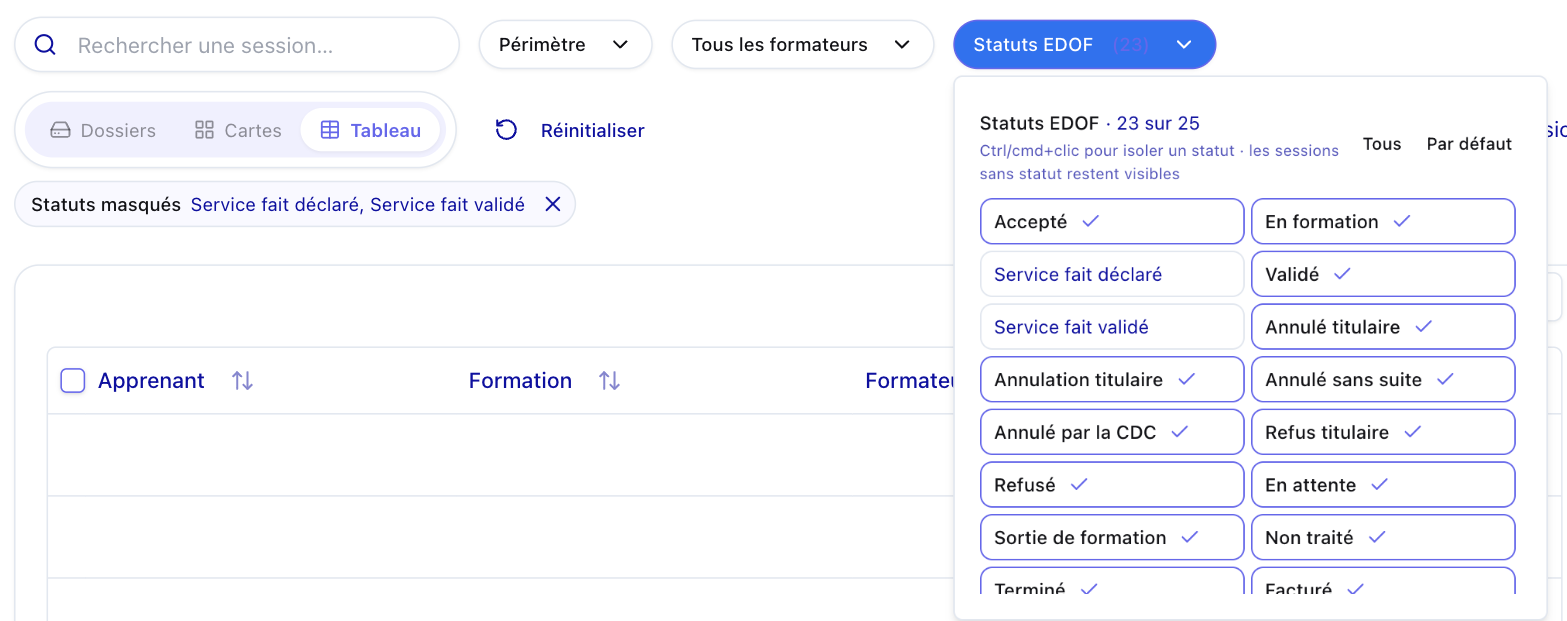
Task: Click the chevron in the Périmètre dropdown
Action: coord(620,45)
